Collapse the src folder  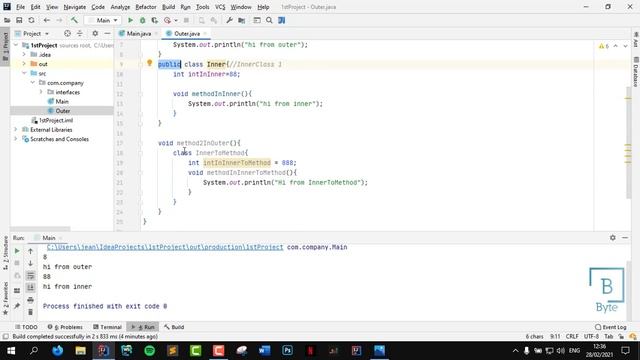point(24,73)
